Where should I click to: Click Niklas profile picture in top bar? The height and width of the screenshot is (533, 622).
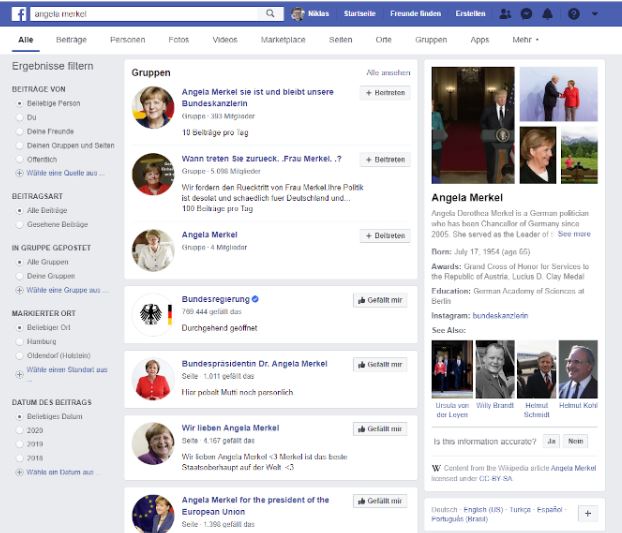(298, 14)
